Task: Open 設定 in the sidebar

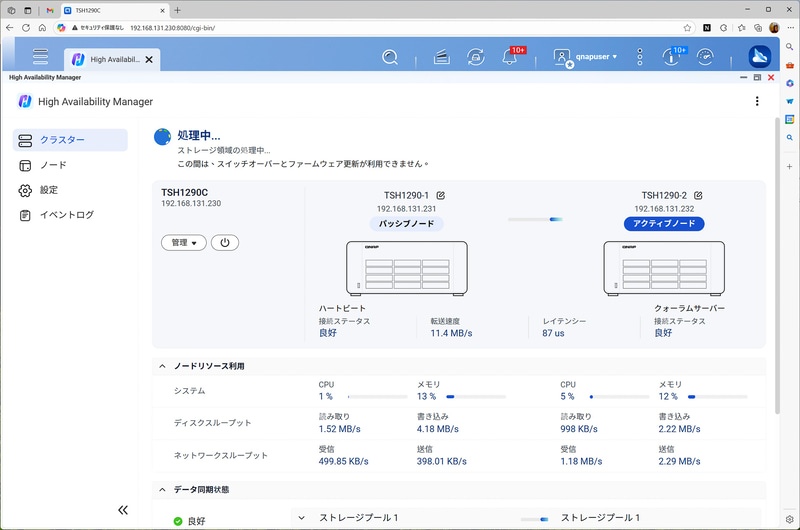Action: (x=70, y=190)
